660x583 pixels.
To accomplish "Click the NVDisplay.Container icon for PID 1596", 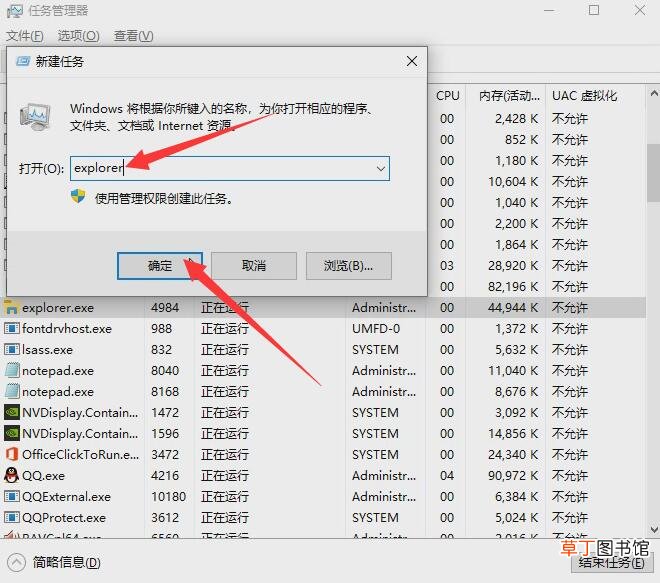I will coord(11,434).
